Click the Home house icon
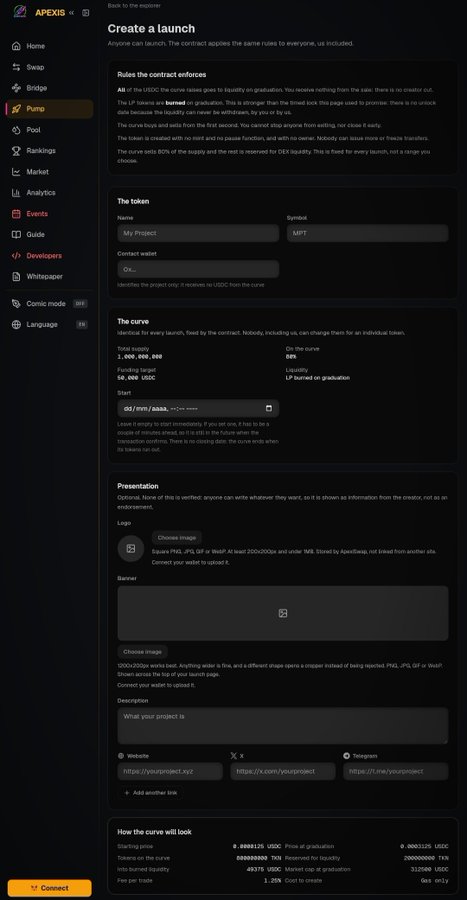 click(x=16, y=46)
